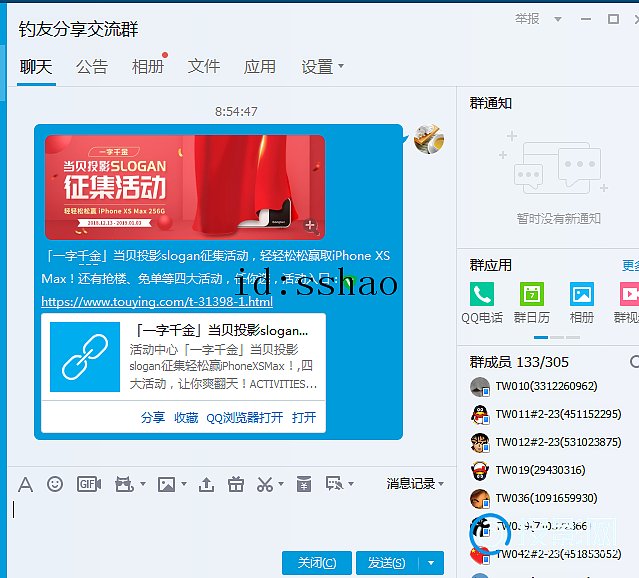Select the first page indicator under group apps
Image resolution: width=639 pixels, height=578 pixels.
click(541, 338)
